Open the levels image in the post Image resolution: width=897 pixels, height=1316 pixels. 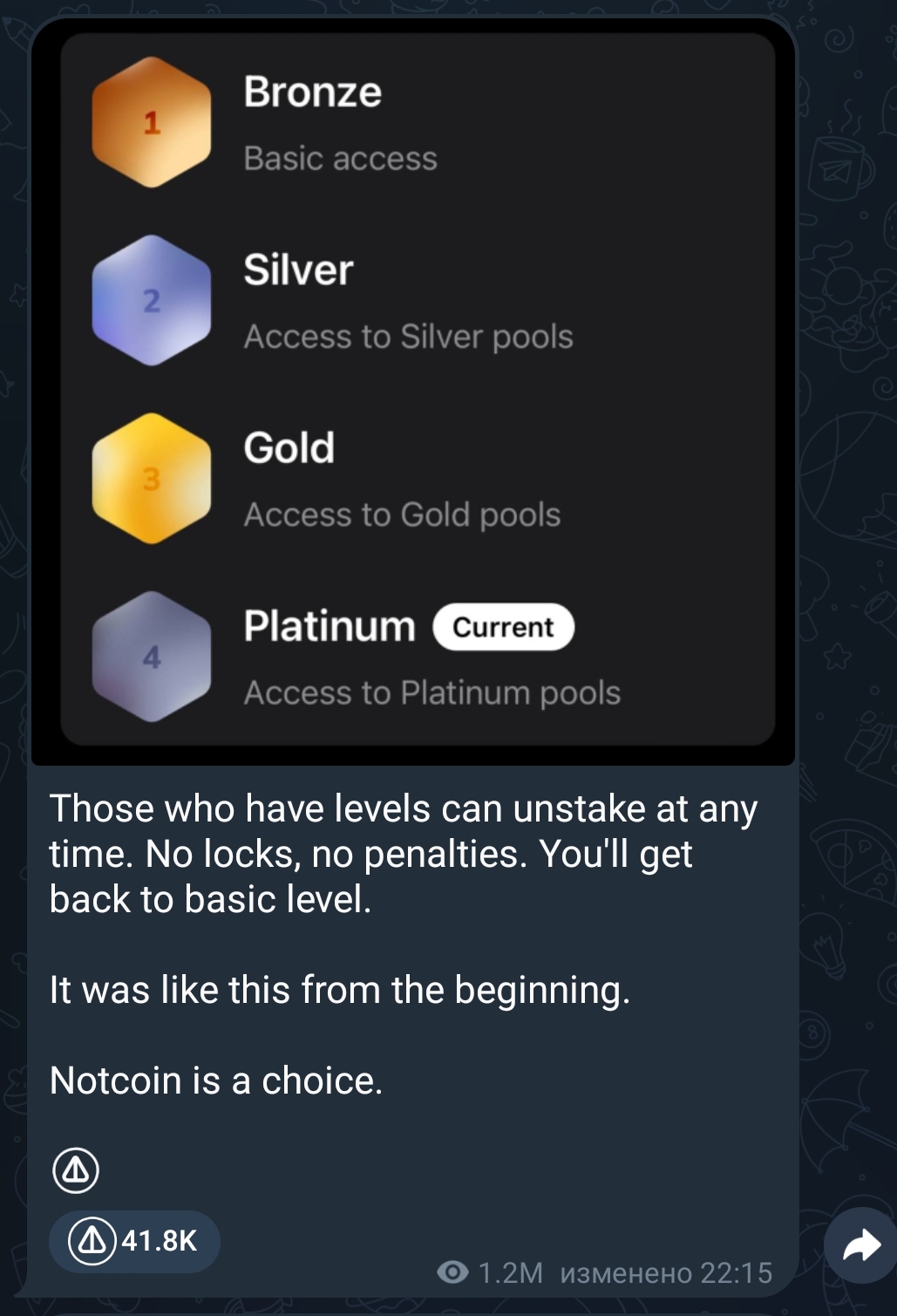pos(413,391)
